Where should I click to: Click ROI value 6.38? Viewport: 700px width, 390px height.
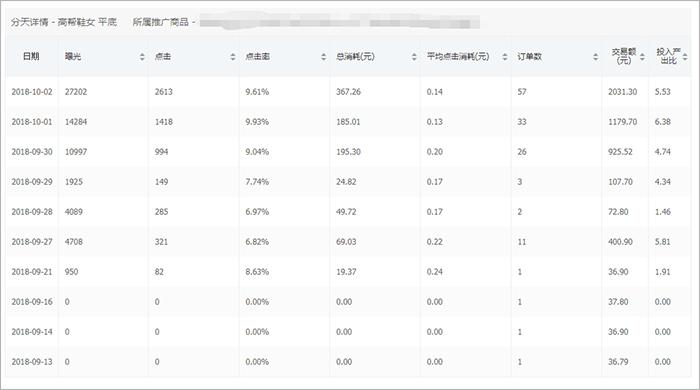(x=662, y=122)
